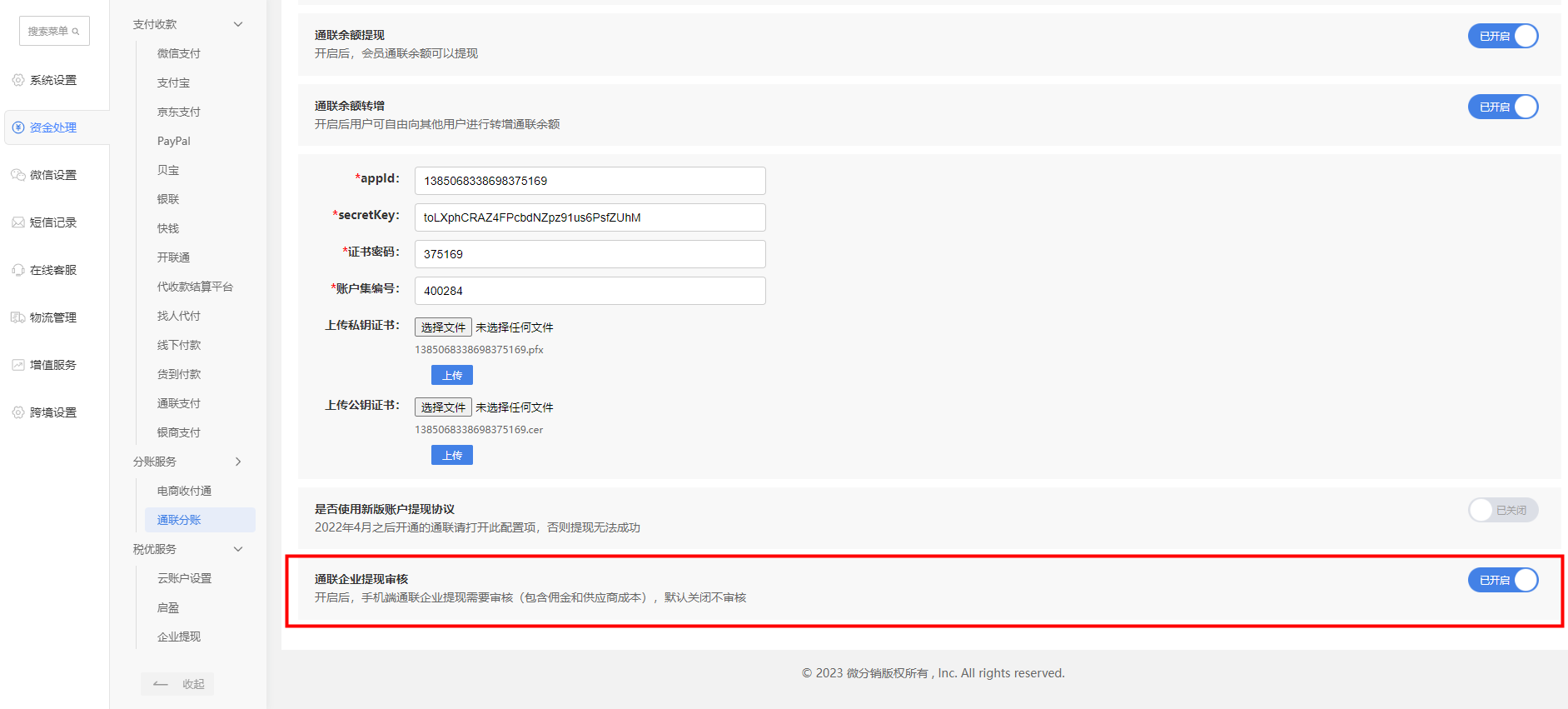1568x709 pixels.
Task: Select 通联分账 in the submenu
Action: [179, 520]
